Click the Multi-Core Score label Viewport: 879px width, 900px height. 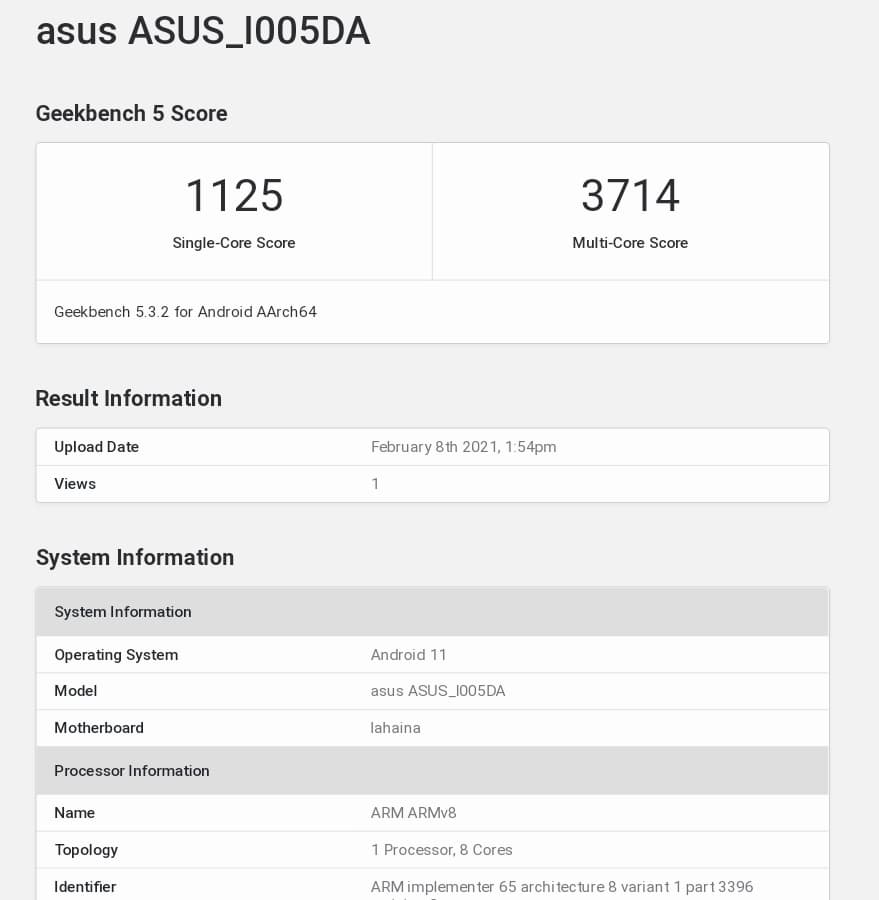click(x=630, y=243)
